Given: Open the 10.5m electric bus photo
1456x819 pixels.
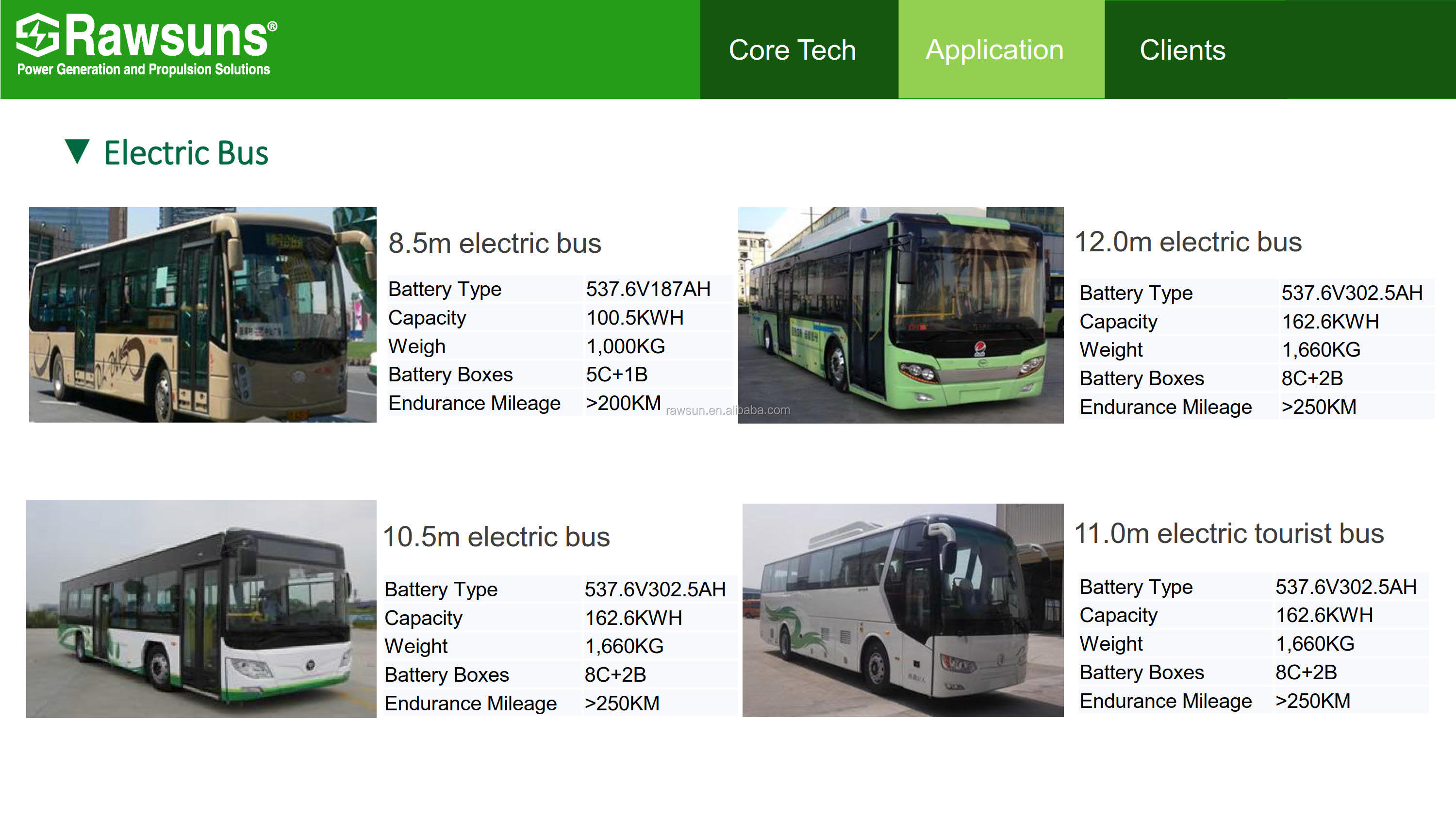Looking at the screenshot, I should (x=201, y=609).
